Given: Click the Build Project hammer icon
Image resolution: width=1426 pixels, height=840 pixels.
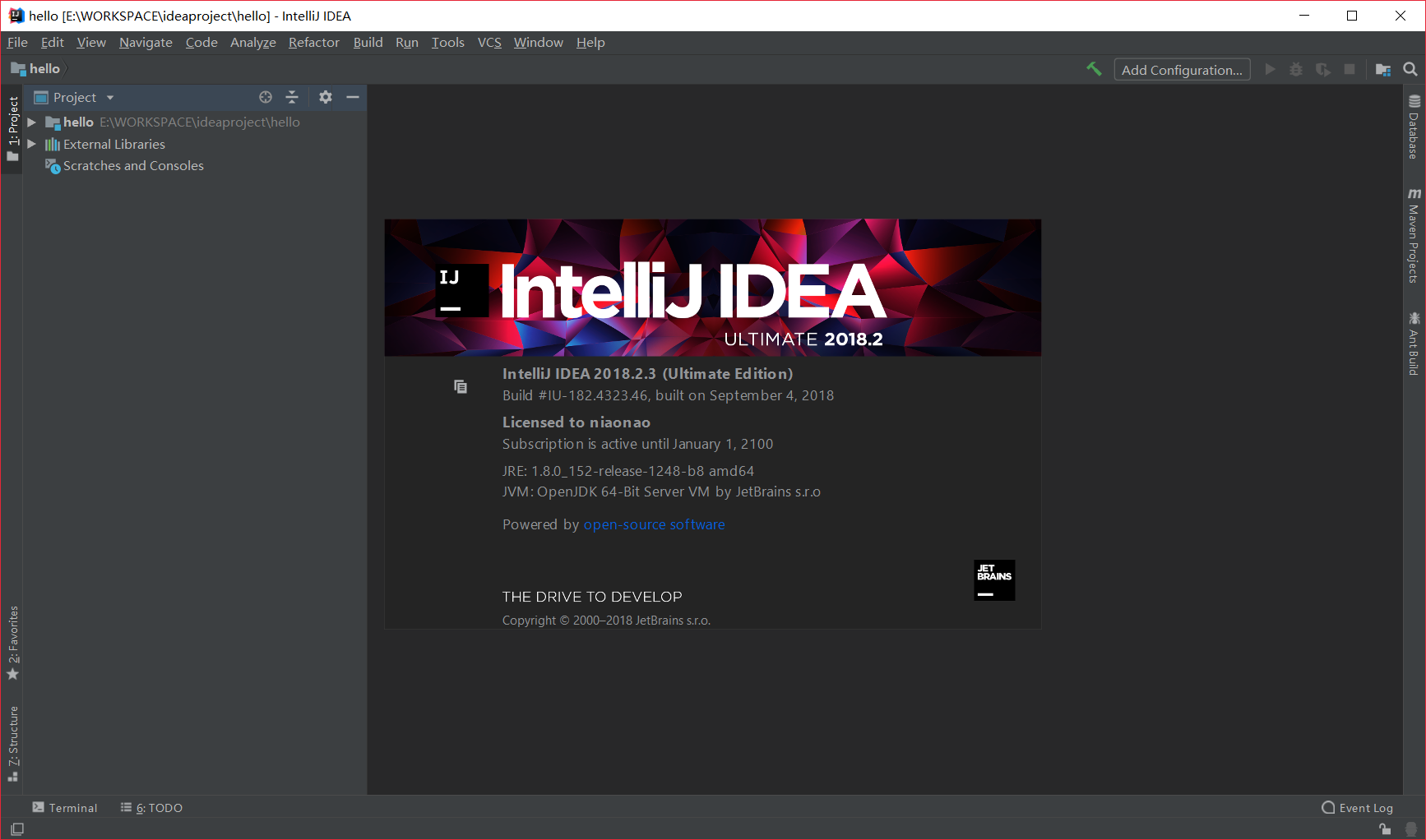Looking at the screenshot, I should click(x=1094, y=70).
